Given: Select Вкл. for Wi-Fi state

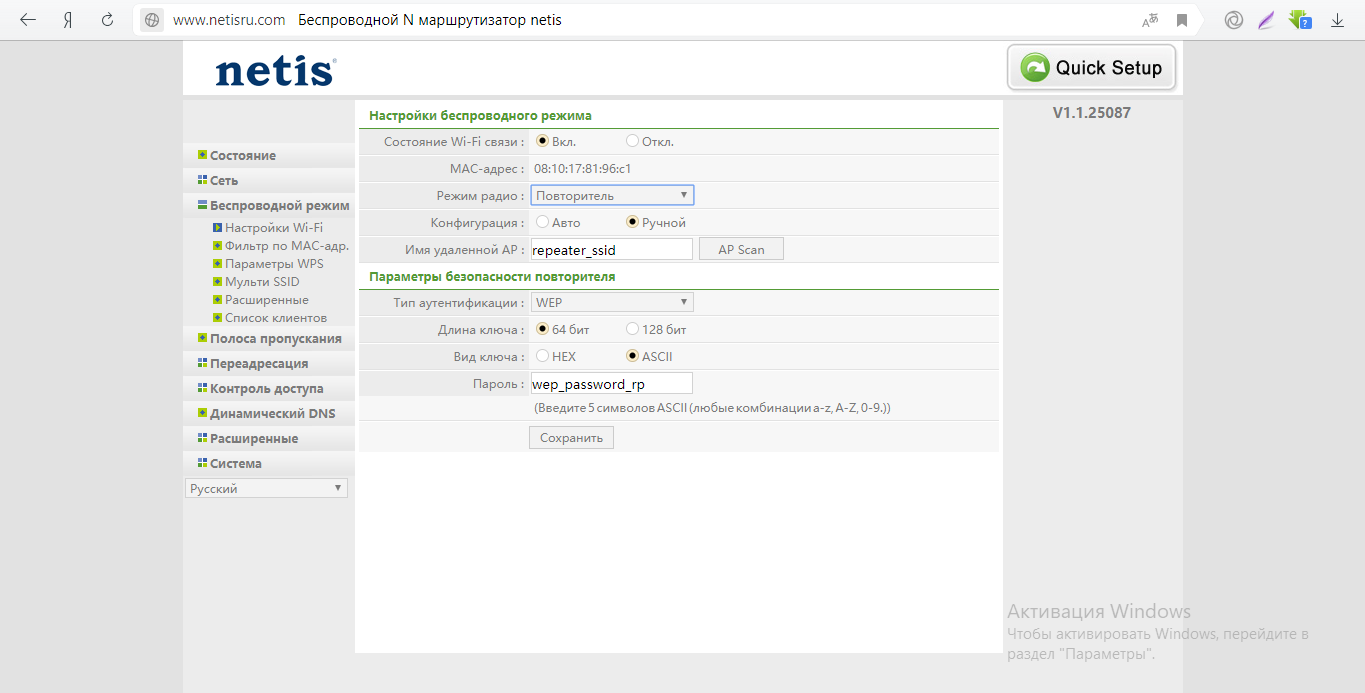Looking at the screenshot, I should [x=543, y=141].
